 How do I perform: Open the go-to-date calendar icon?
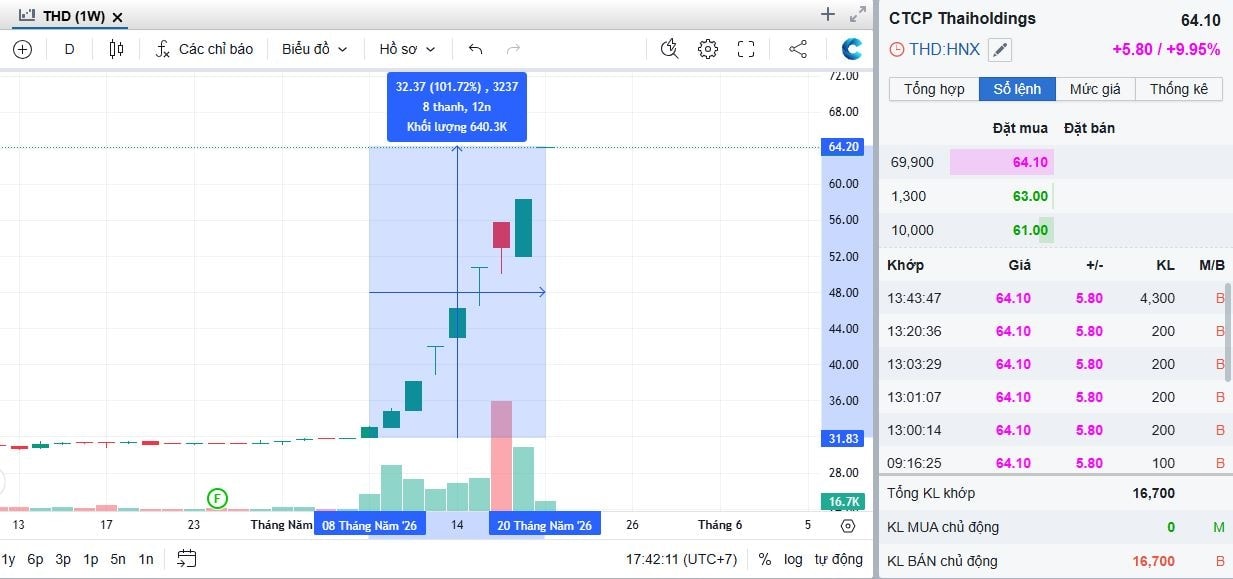(x=187, y=559)
